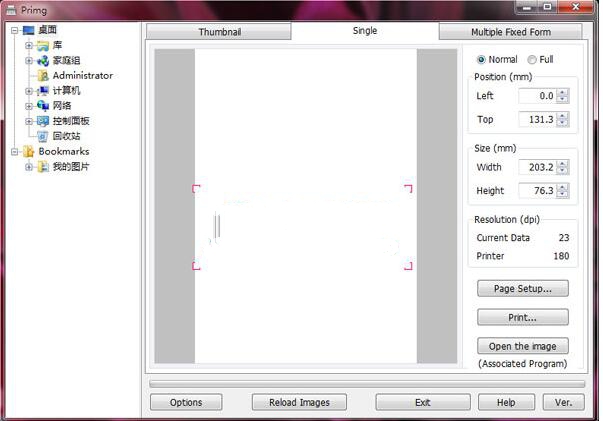The width and height of the screenshot is (603, 421).
Task: Minimize the Primg window
Action: pyautogui.click(x=527, y=7)
